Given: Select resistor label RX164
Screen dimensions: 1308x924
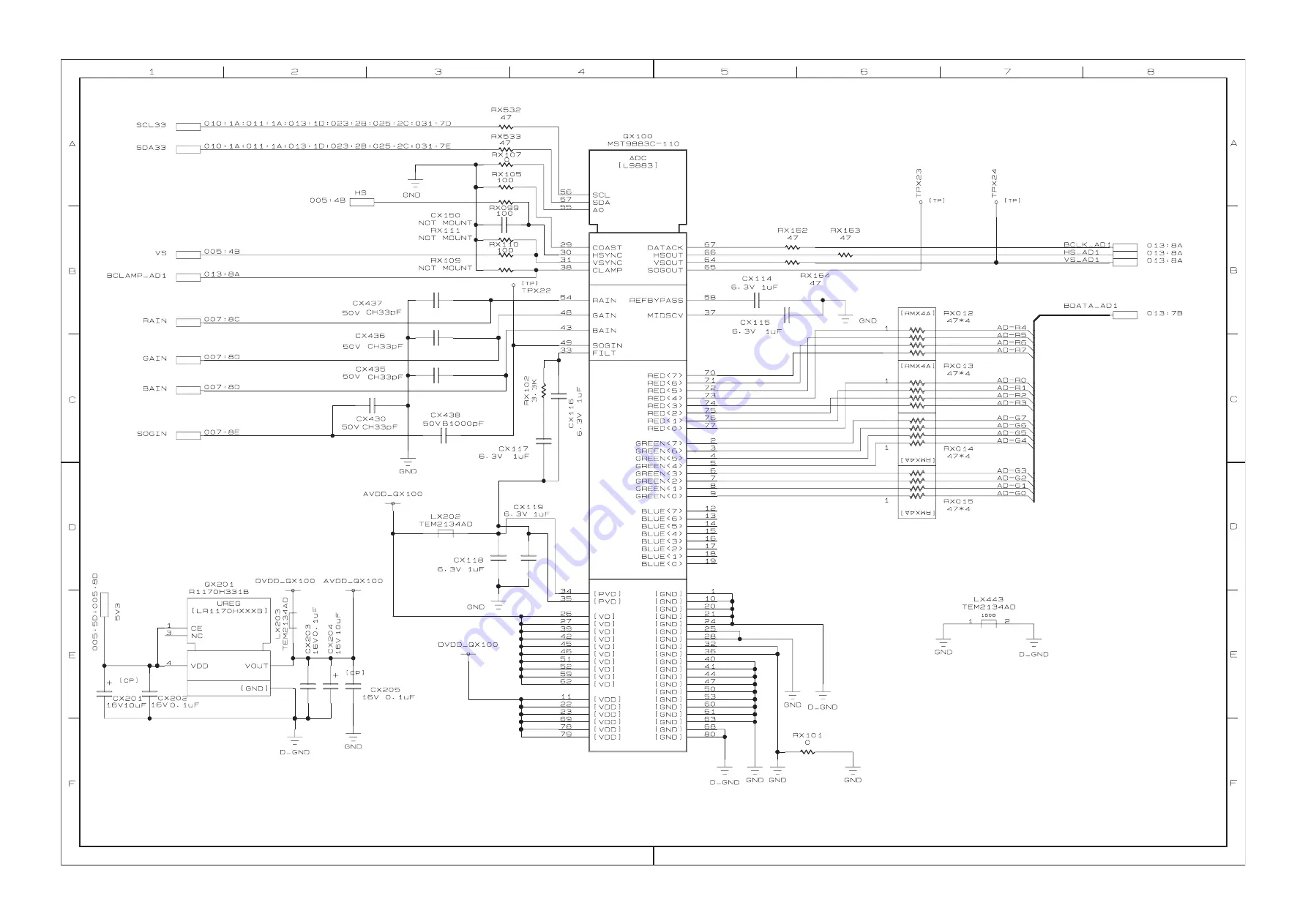Looking at the screenshot, I should pos(815,276).
